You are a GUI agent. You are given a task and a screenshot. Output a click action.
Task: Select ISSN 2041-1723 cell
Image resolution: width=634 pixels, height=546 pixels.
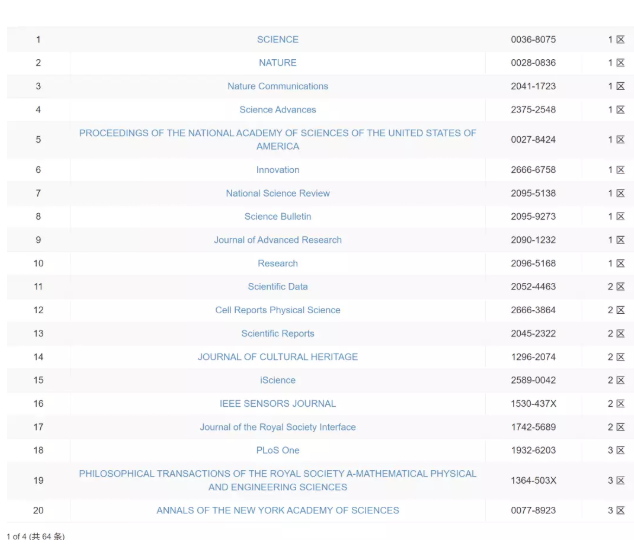click(533, 86)
